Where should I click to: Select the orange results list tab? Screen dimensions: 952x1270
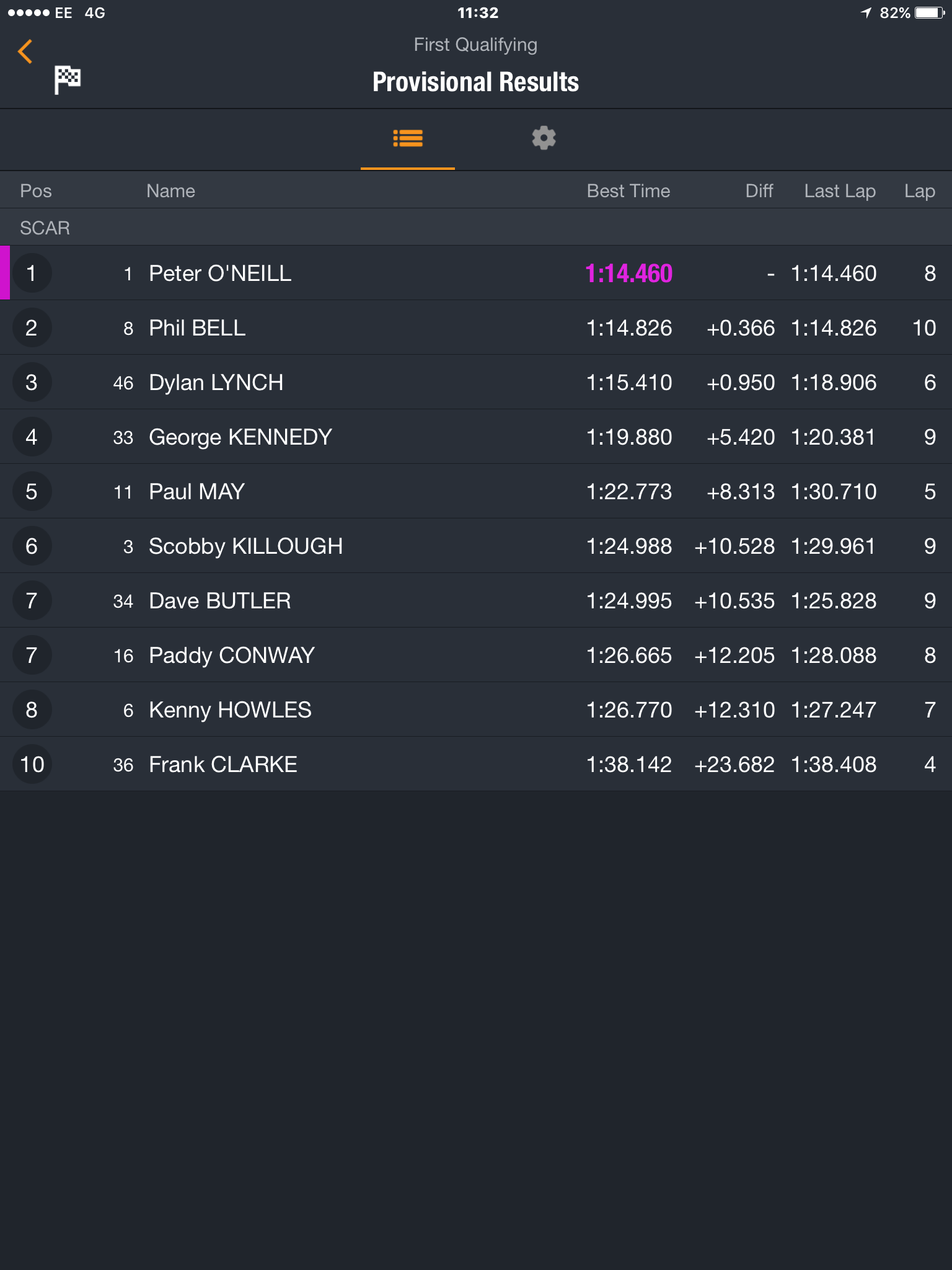408,138
